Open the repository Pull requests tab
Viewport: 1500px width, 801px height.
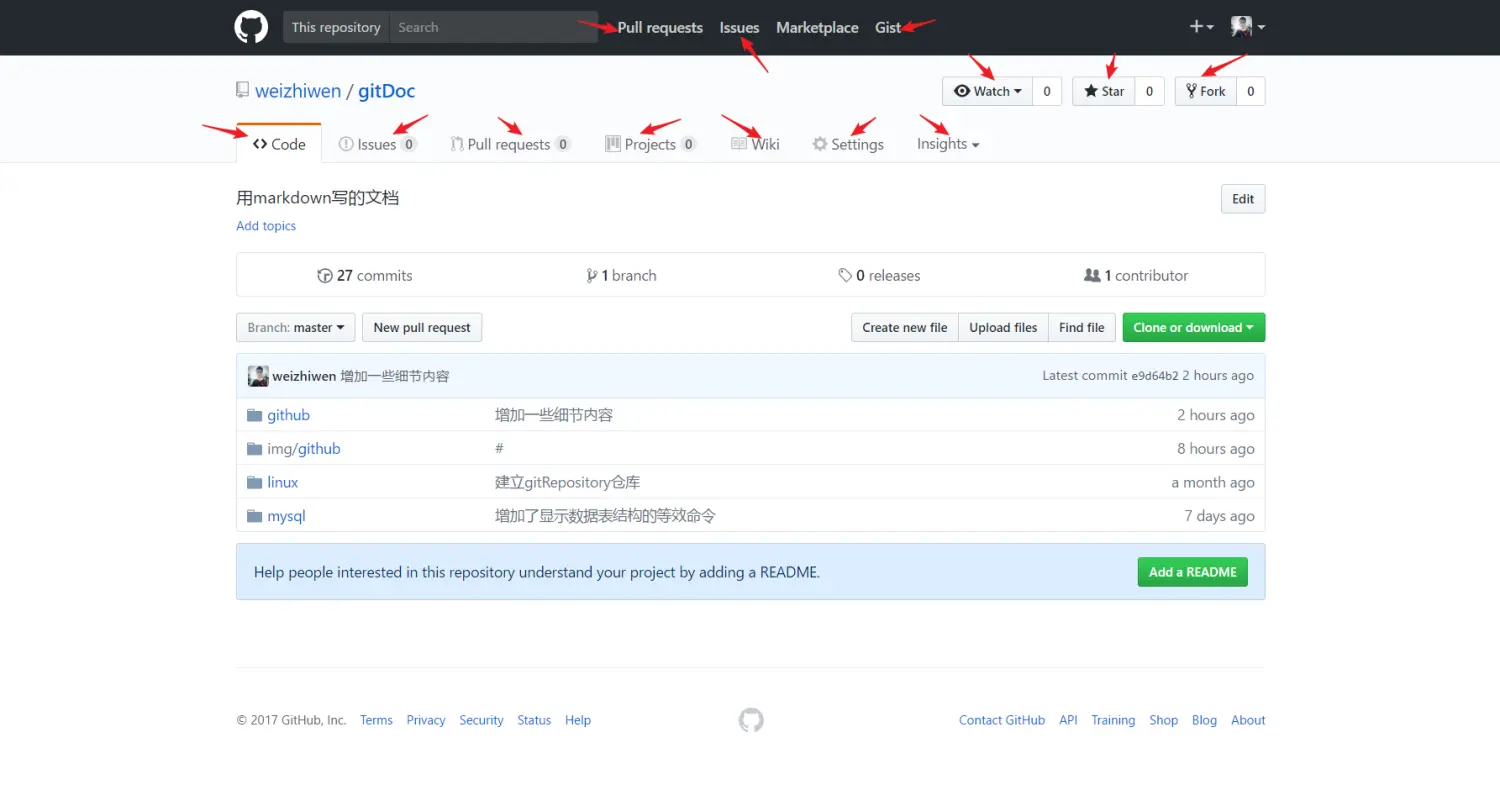coord(510,144)
